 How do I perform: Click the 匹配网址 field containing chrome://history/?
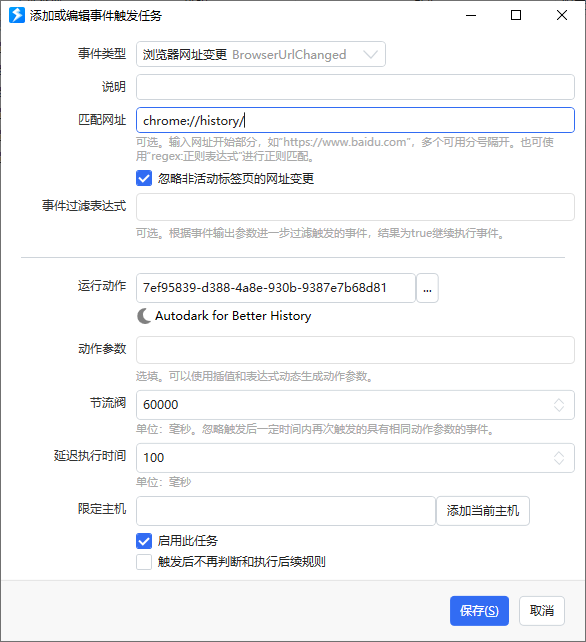click(355, 120)
